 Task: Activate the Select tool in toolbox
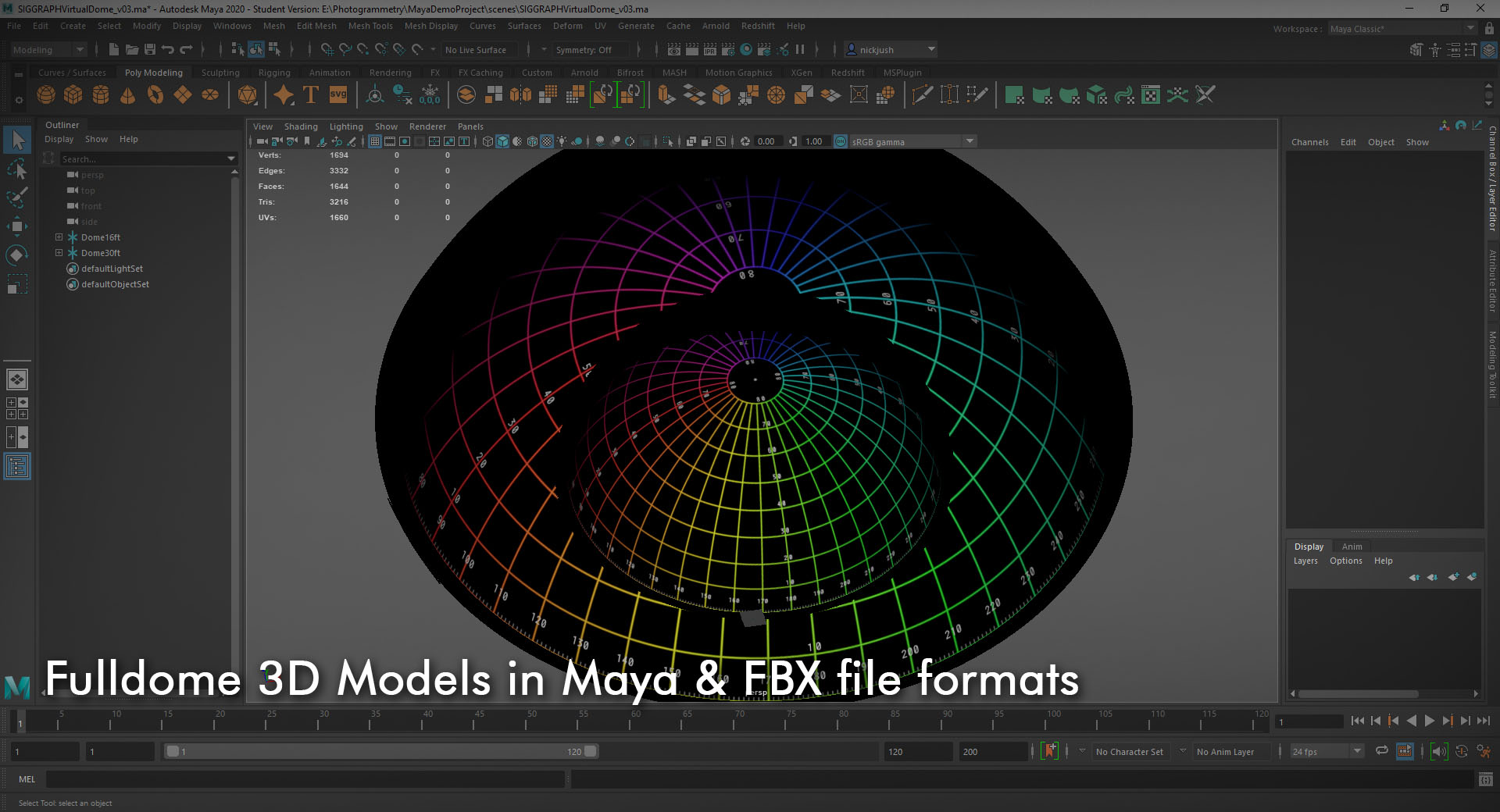(x=17, y=141)
